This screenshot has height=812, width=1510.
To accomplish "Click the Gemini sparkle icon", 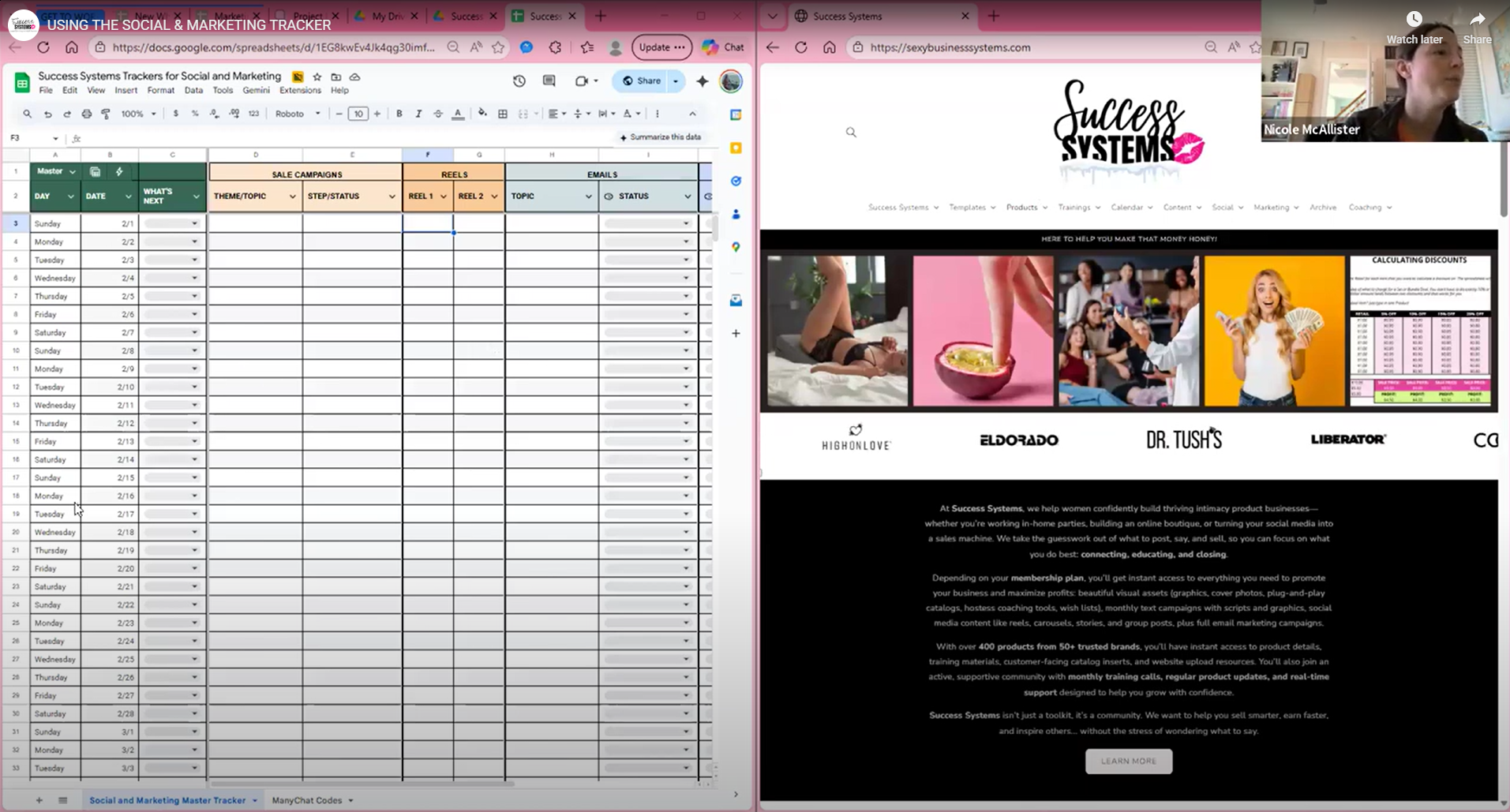I will [x=703, y=80].
